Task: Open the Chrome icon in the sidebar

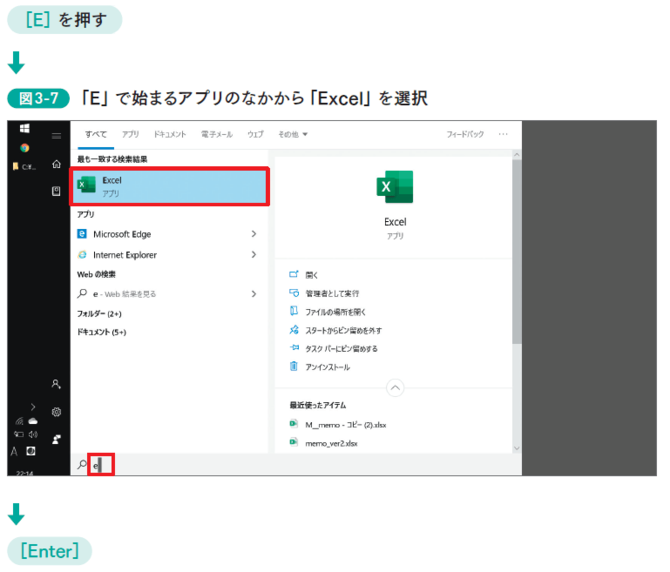Action: tap(25, 148)
